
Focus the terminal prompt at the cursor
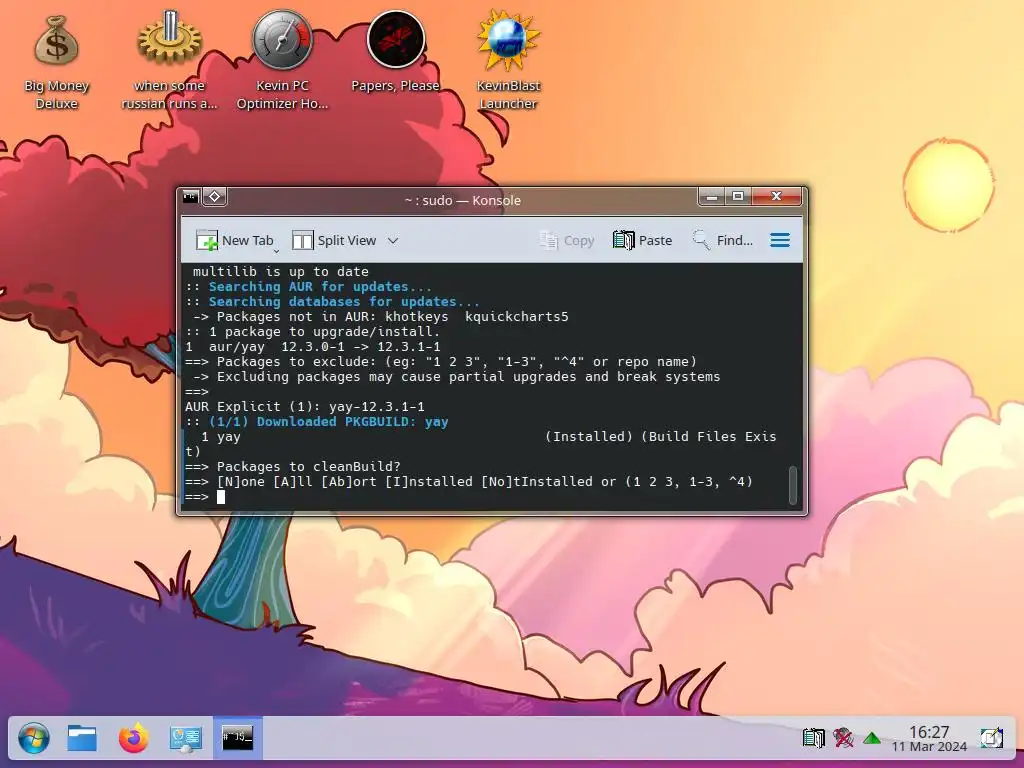pos(221,497)
